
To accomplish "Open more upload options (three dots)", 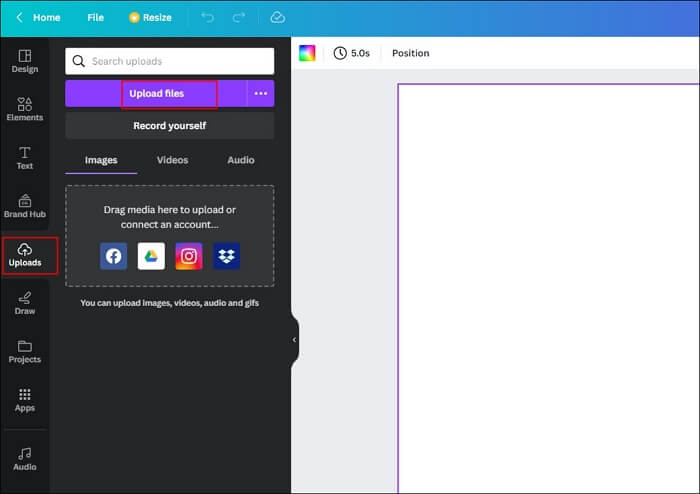I will [260, 94].
